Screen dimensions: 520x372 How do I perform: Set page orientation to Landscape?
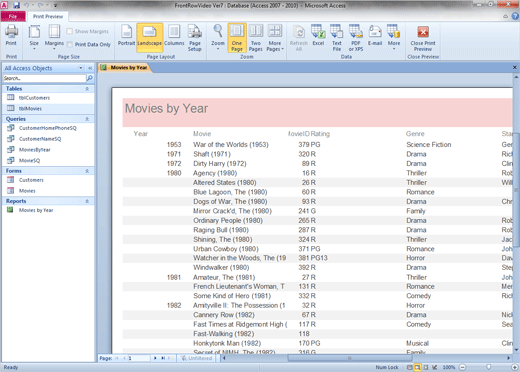(x=149, y=37)
